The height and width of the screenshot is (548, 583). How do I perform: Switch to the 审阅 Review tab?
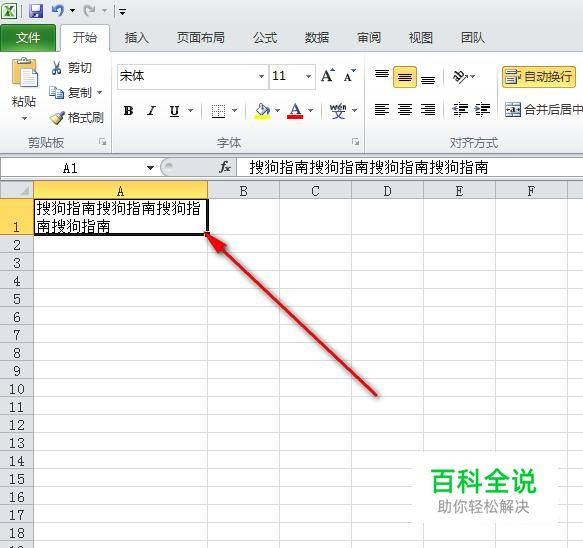(x=369, y=38)
